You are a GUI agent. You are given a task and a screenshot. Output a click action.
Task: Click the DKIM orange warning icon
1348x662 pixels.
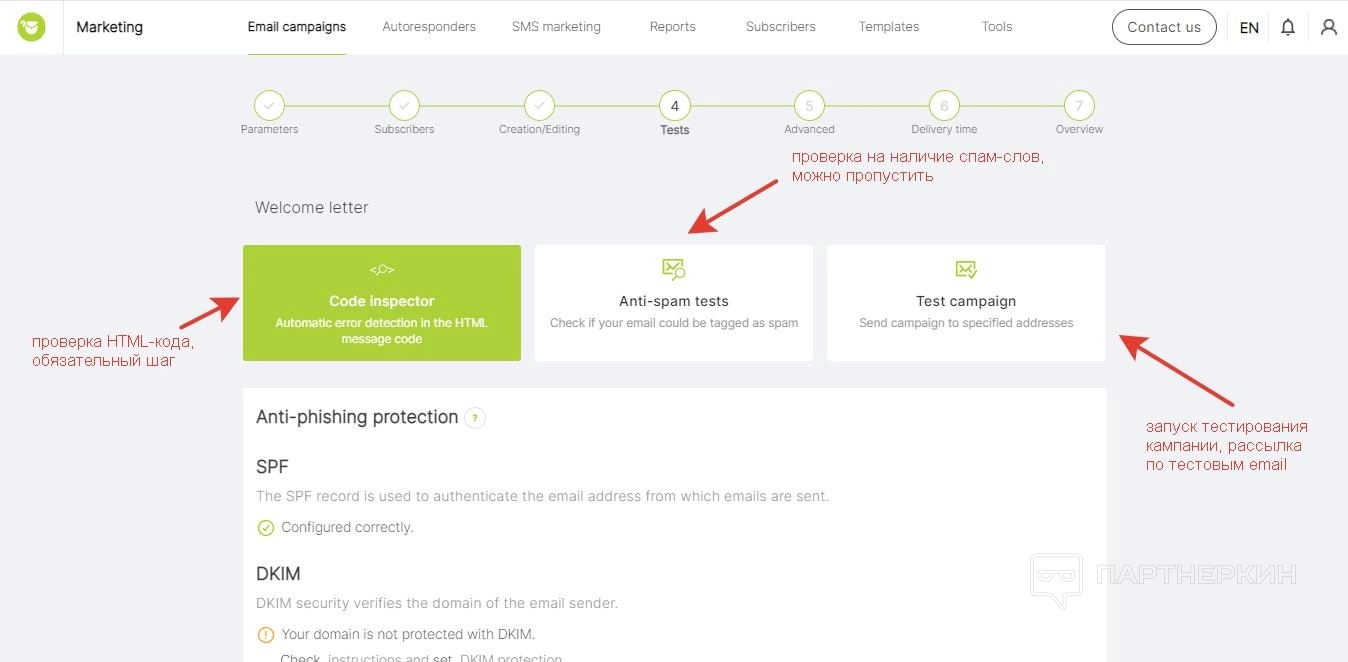click(x=266, y=634)
